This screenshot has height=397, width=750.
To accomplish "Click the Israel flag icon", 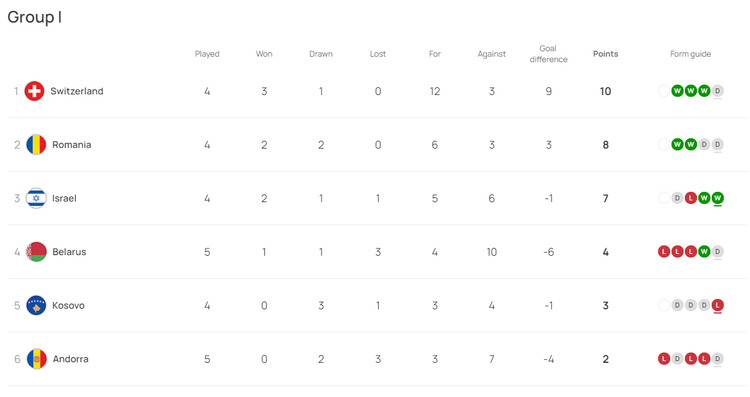I will (36, 198).
